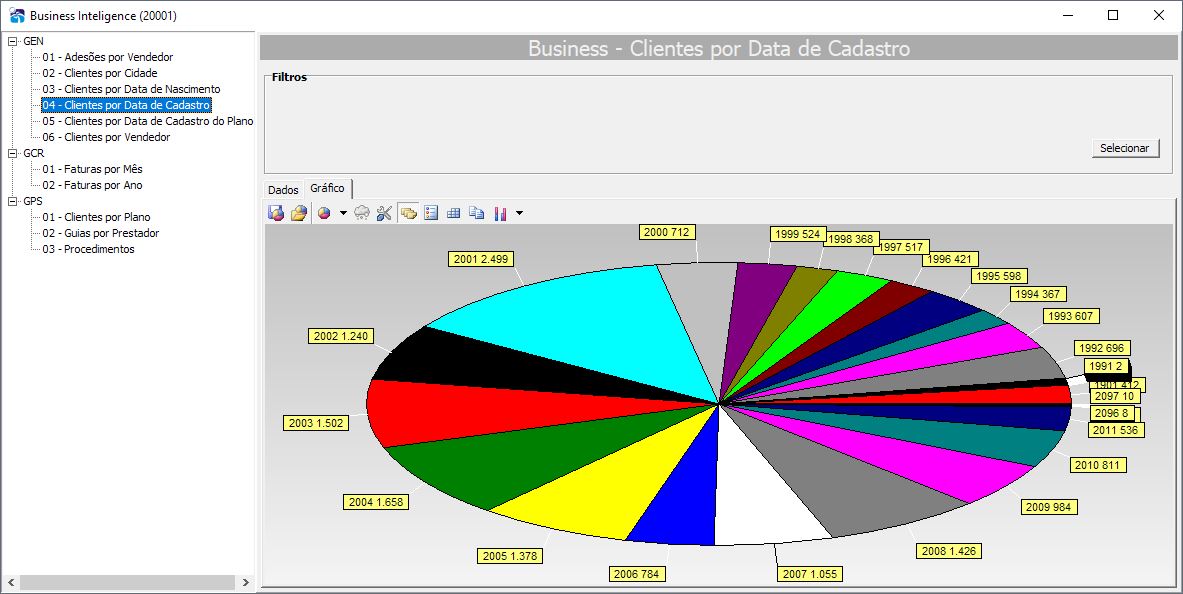Click the '2010 811' chart label

[1098, 465]
